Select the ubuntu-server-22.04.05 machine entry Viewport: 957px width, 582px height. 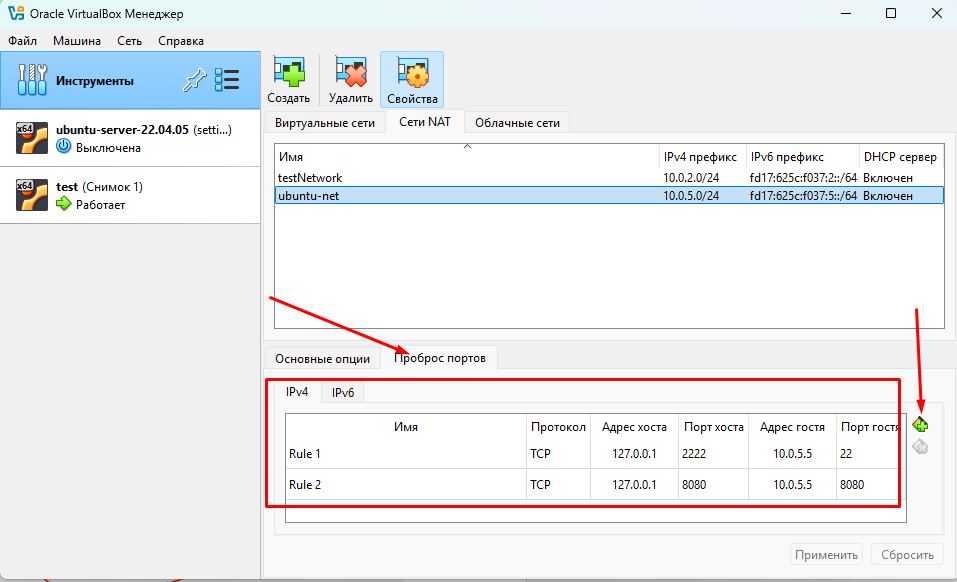[130, 138]
